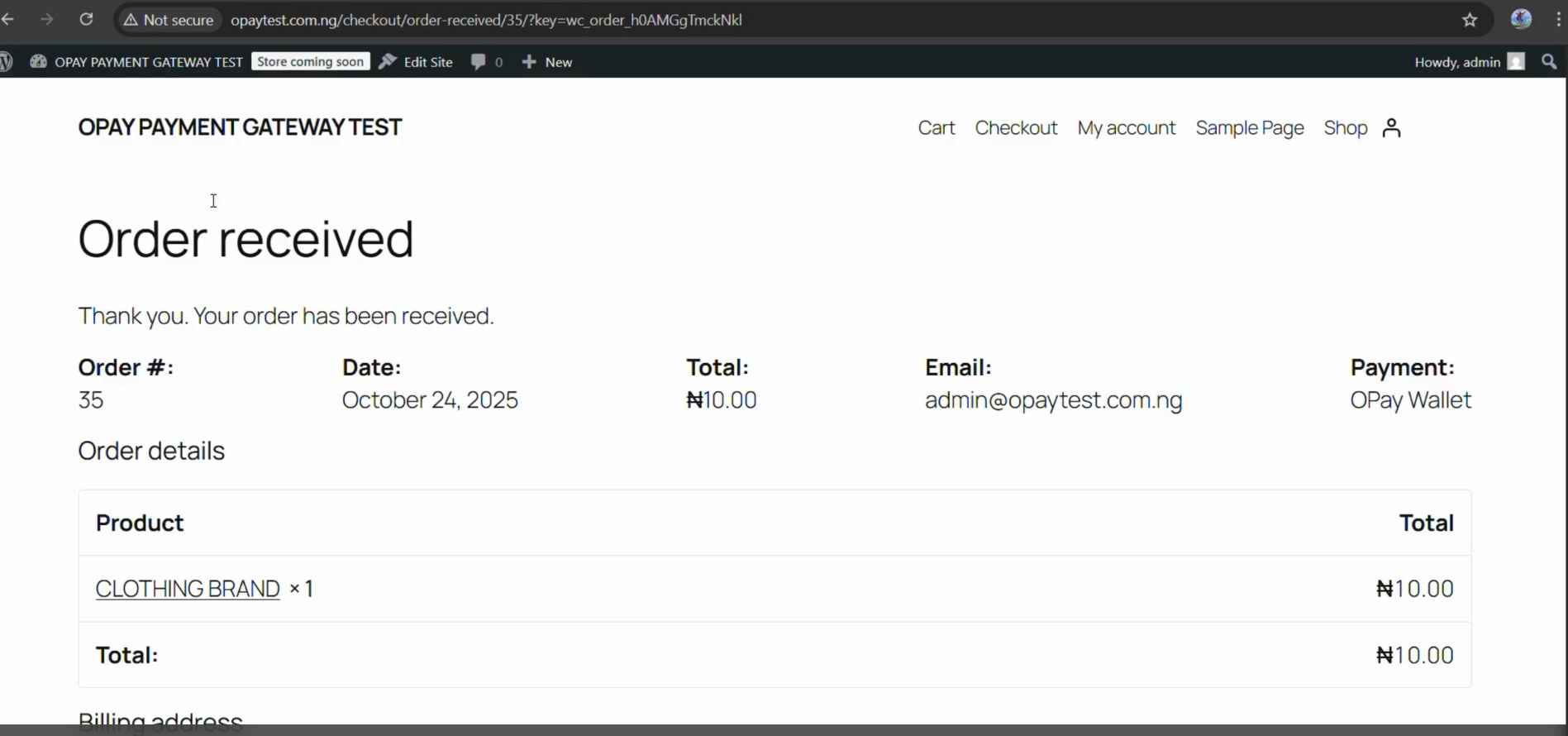Open the CLOTHING BRAND product link
The width and height of the screenshot is (1568, 736).
(188, 589)
